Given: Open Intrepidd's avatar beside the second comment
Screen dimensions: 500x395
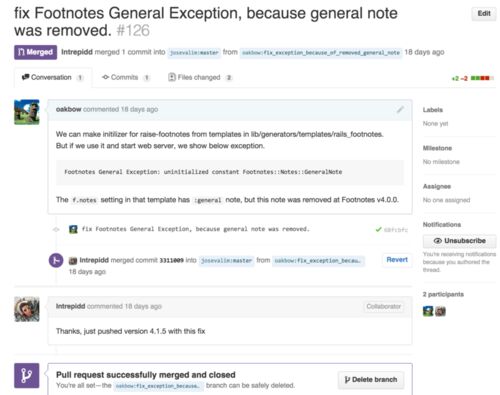Looking at the screenshot, I should [x=27, y=309].
